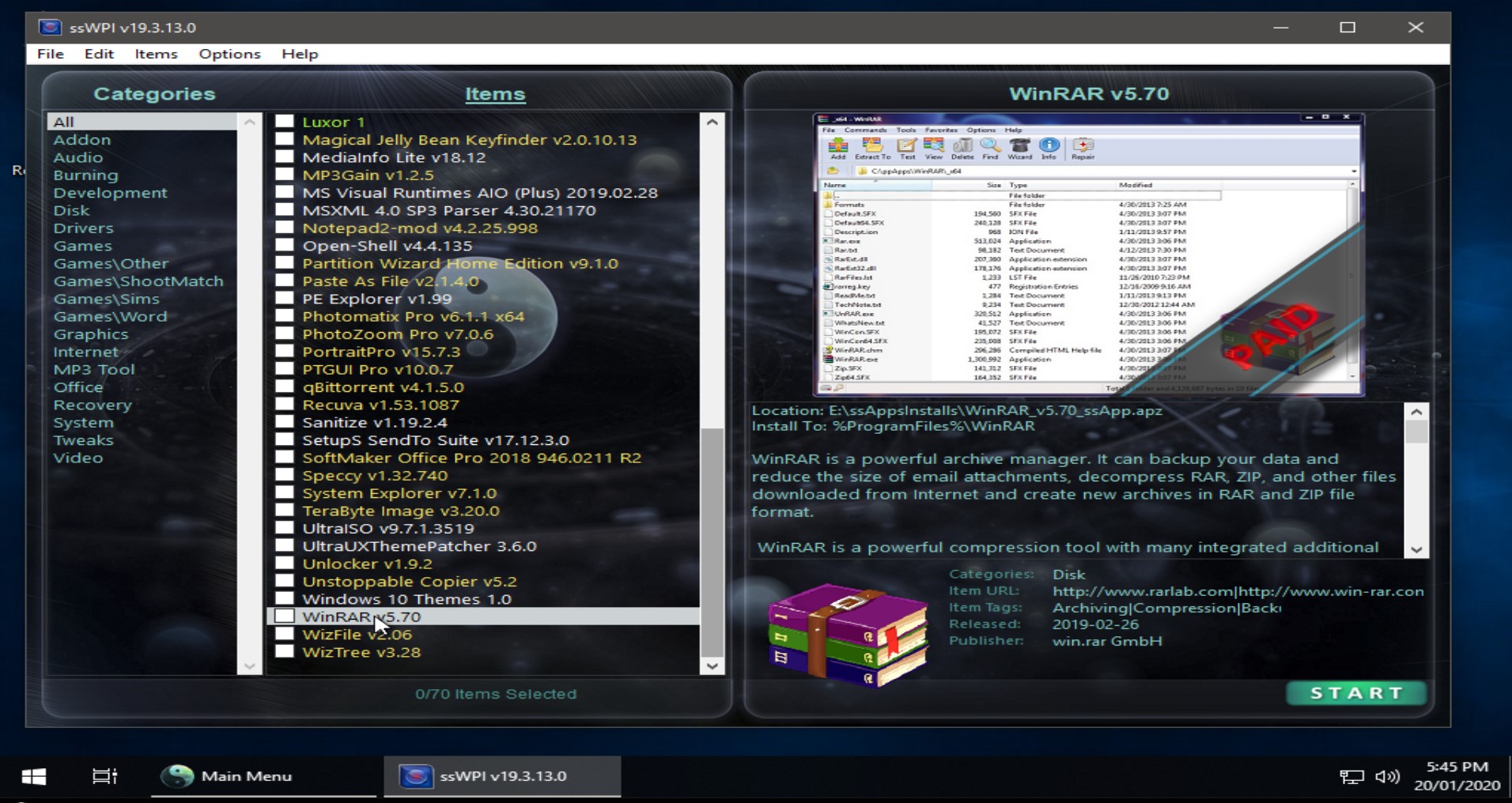Select the Addon category
This screenshot has height=803, width=1512.
coord(82,140)
